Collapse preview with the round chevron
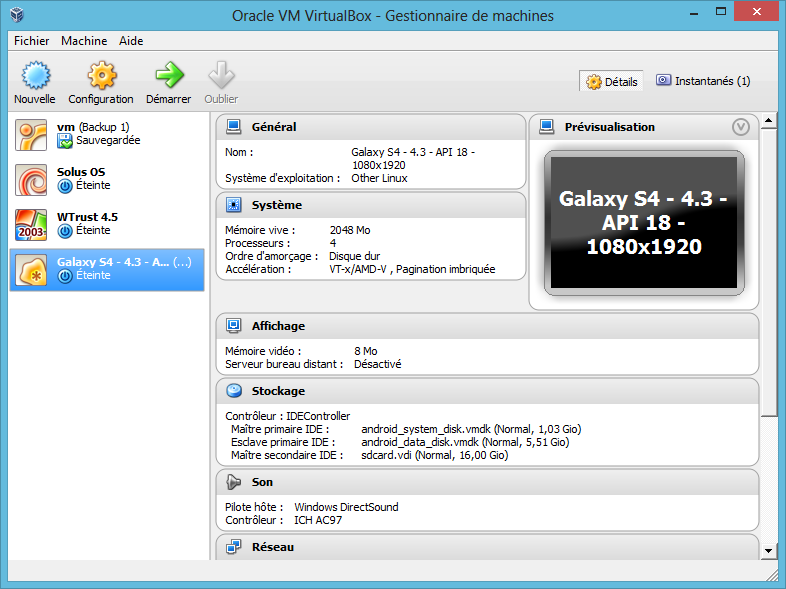Viewport: 786px width, 589px height. pyautogui.click(x=740, y=127)
